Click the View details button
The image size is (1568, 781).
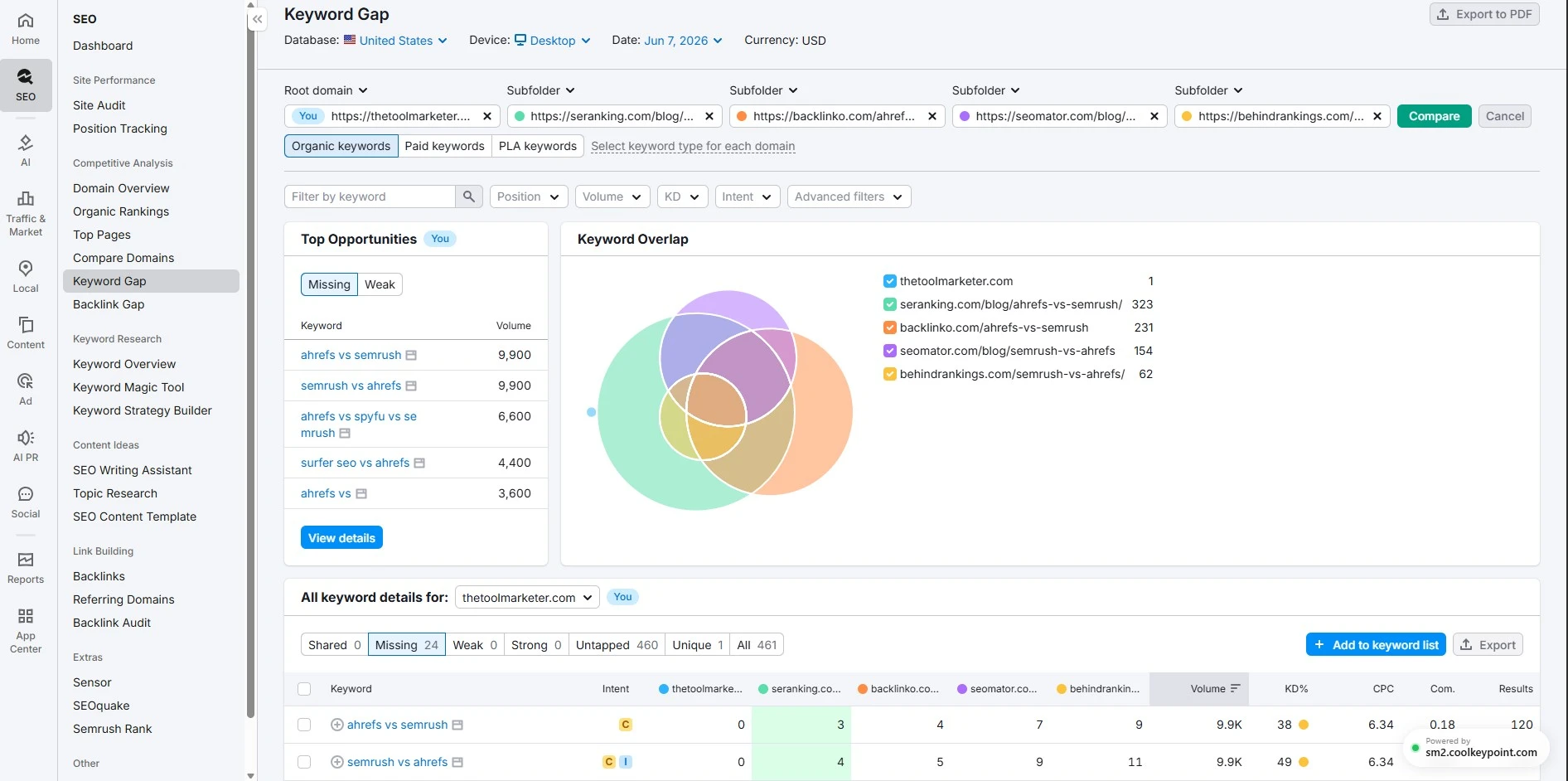341,538
